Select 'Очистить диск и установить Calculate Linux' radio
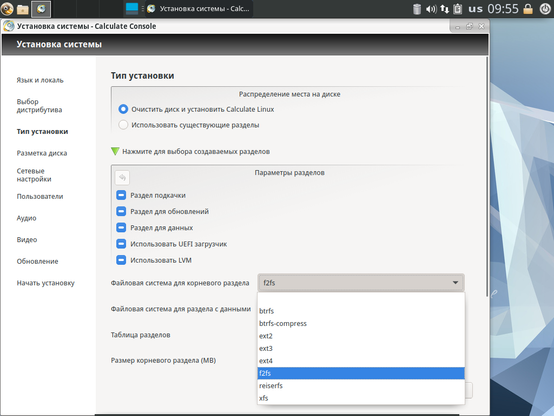The width and height of the screenshot is (554, 416). (123, 109)
